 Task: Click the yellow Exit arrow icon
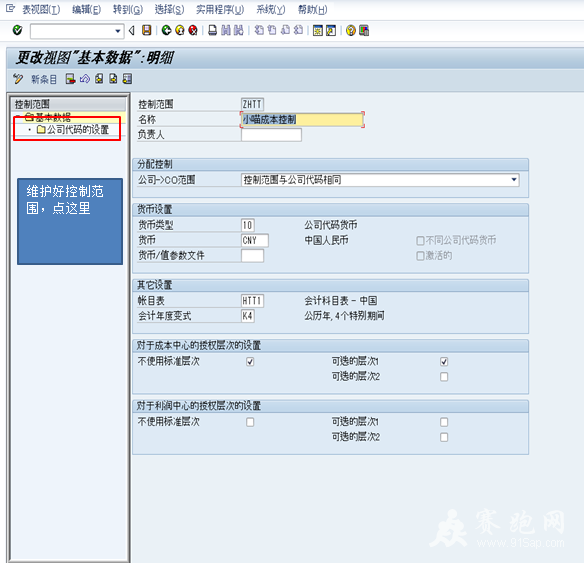tap(180, 30)
